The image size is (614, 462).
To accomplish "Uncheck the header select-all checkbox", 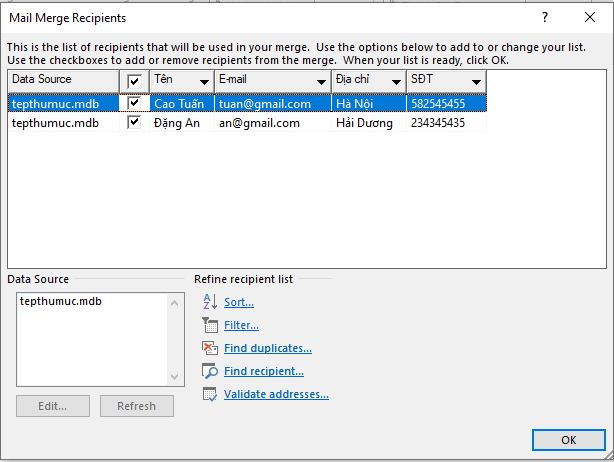I will [x=134, y=81].
